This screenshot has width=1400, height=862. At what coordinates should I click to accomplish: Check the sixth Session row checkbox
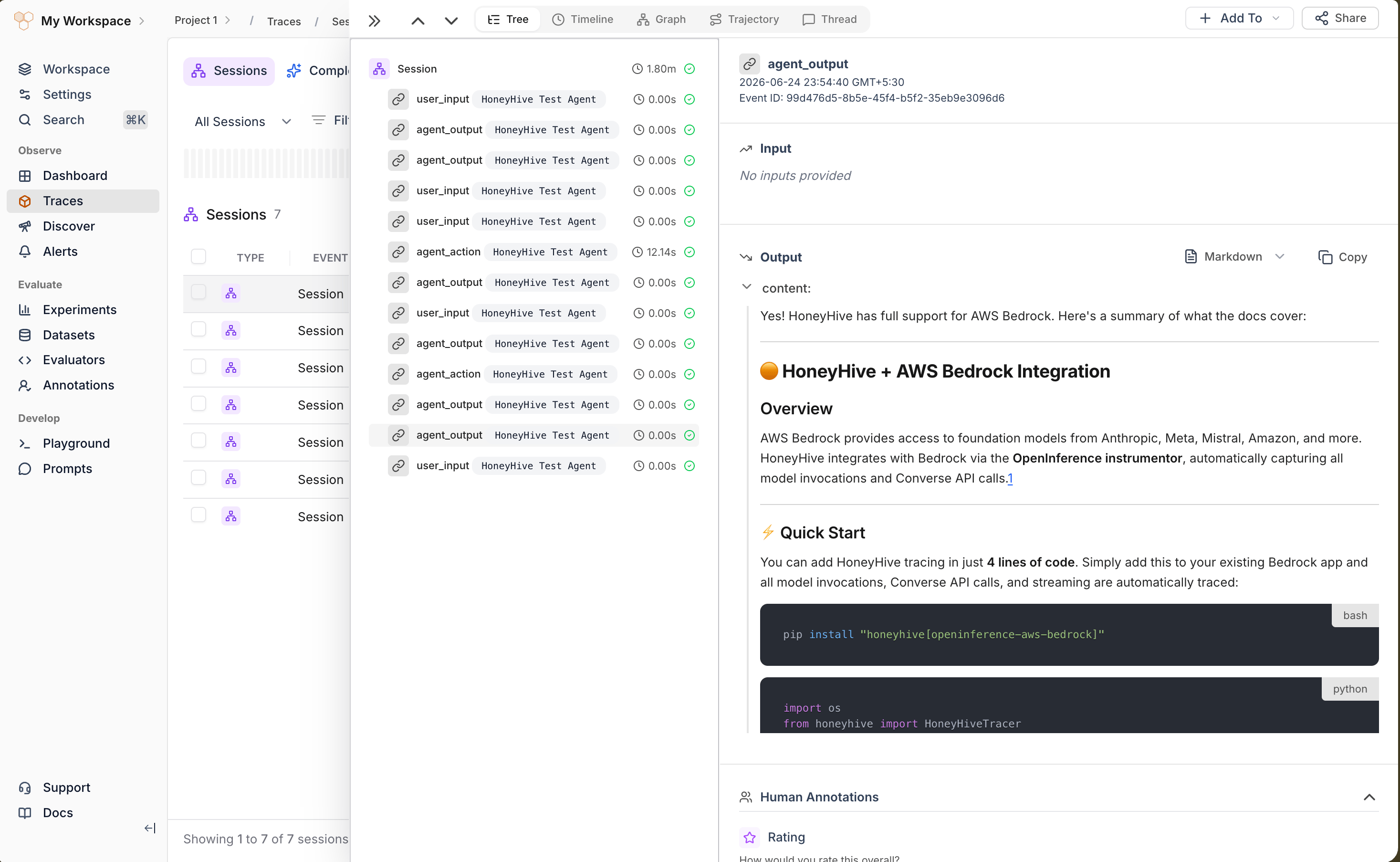coord(199,478)
